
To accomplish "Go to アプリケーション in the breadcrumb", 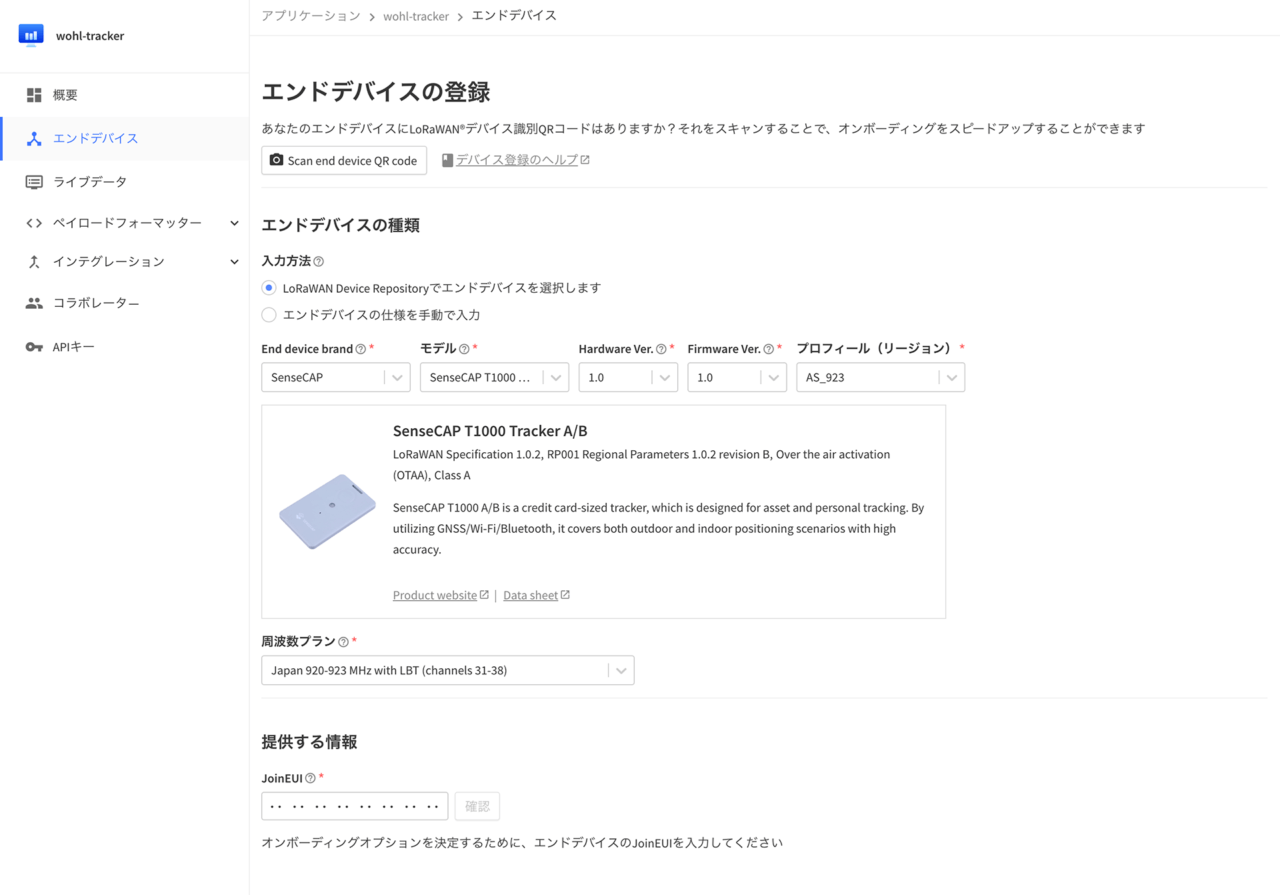I will 310,16.
